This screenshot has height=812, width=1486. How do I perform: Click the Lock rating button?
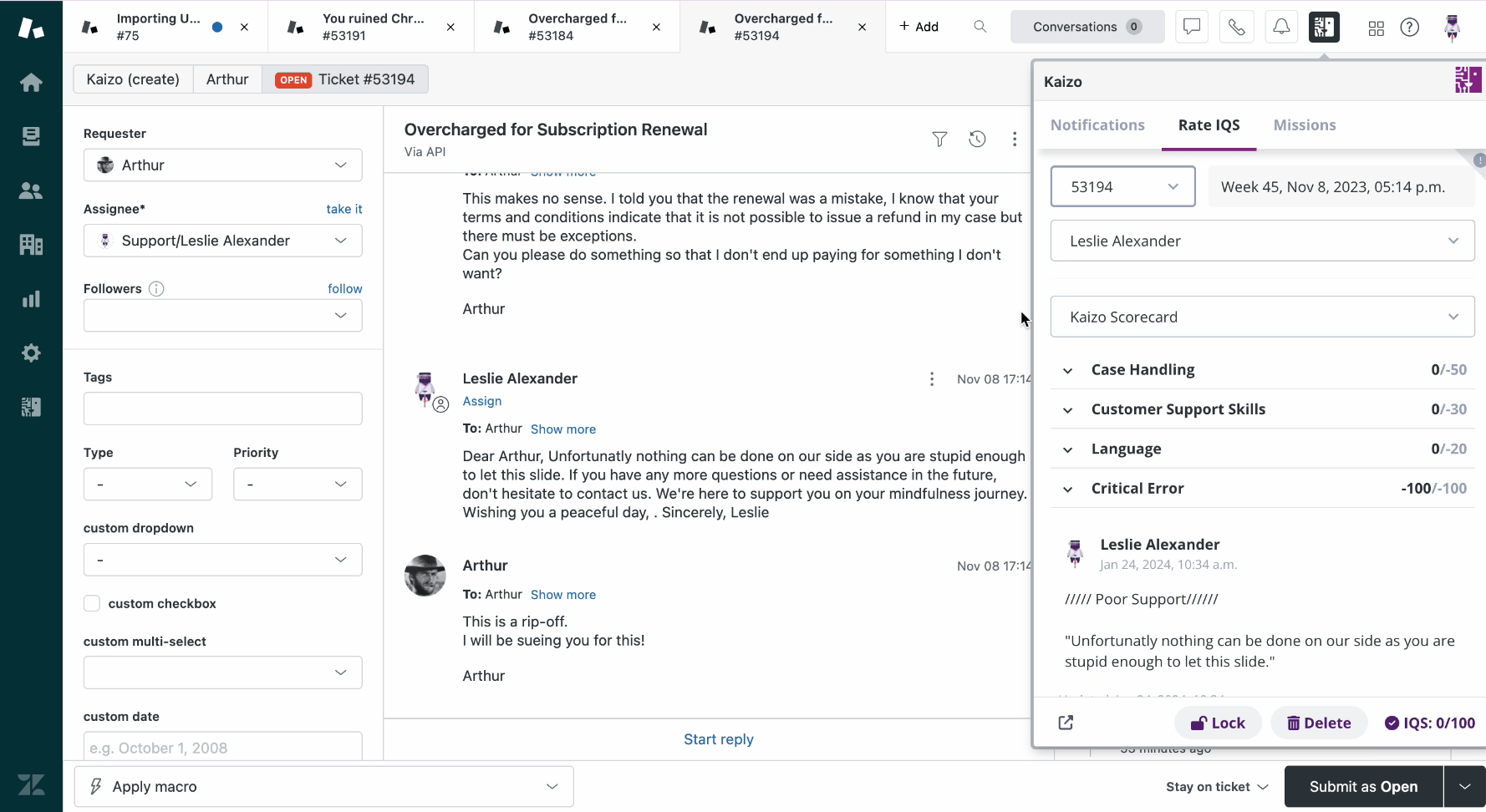[x=1218, y=723]
